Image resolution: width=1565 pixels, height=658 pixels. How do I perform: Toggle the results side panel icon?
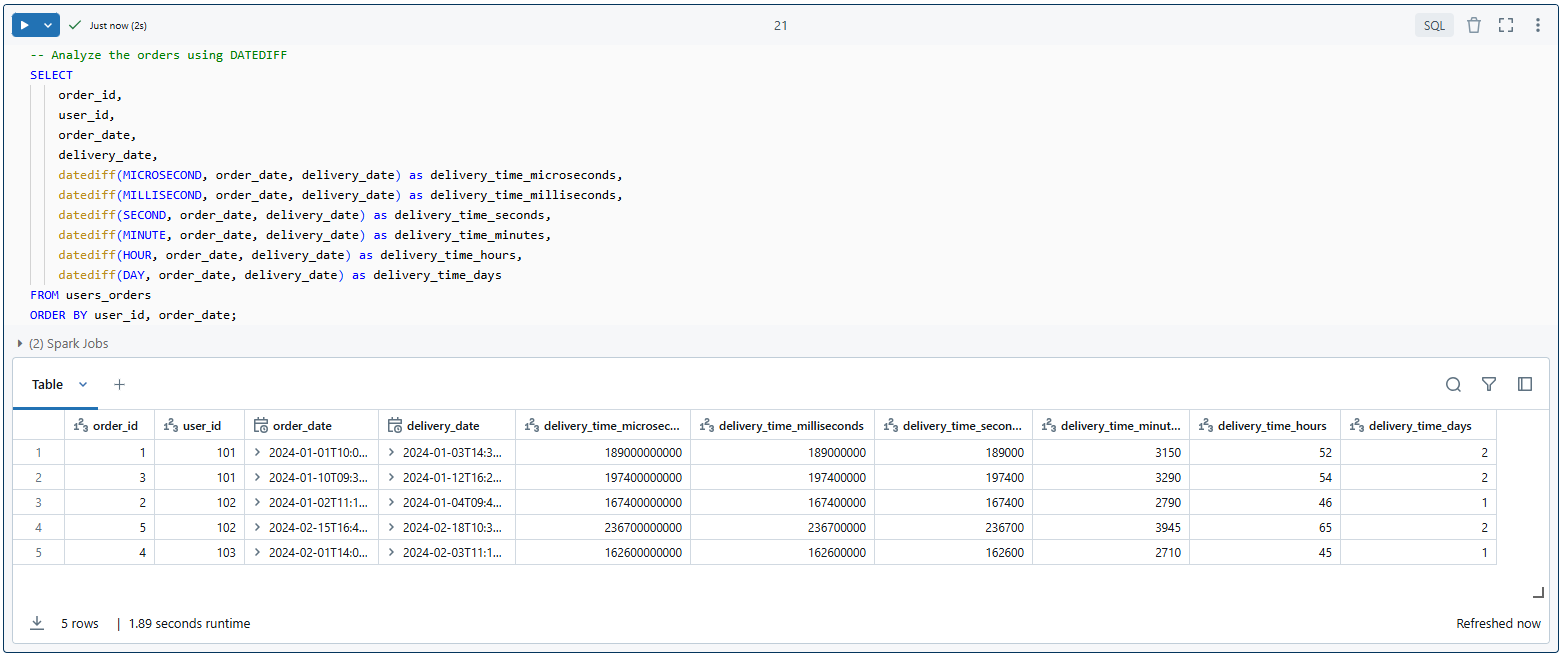point(1524,384)
